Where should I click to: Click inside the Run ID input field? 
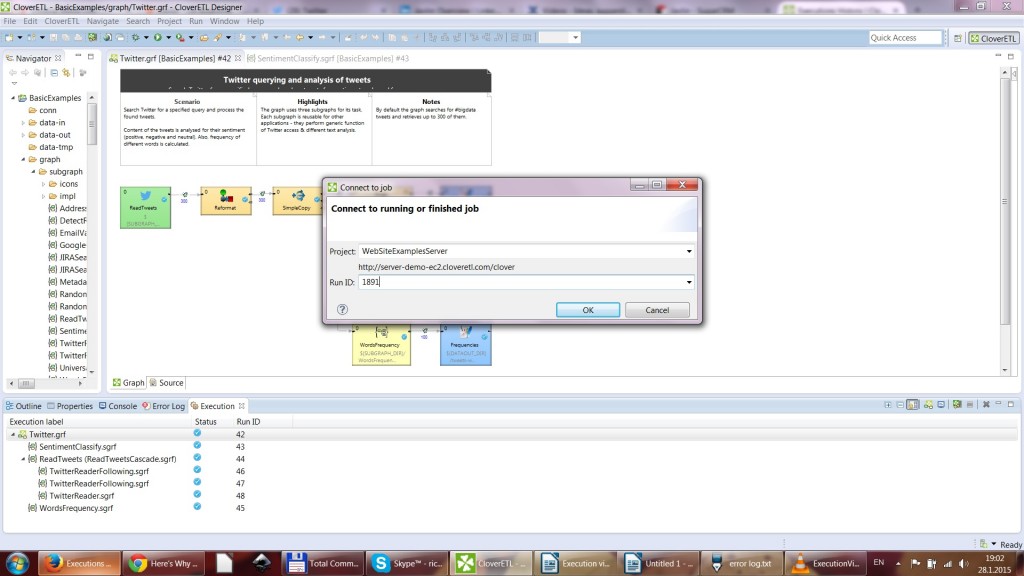tap(450, 281)
